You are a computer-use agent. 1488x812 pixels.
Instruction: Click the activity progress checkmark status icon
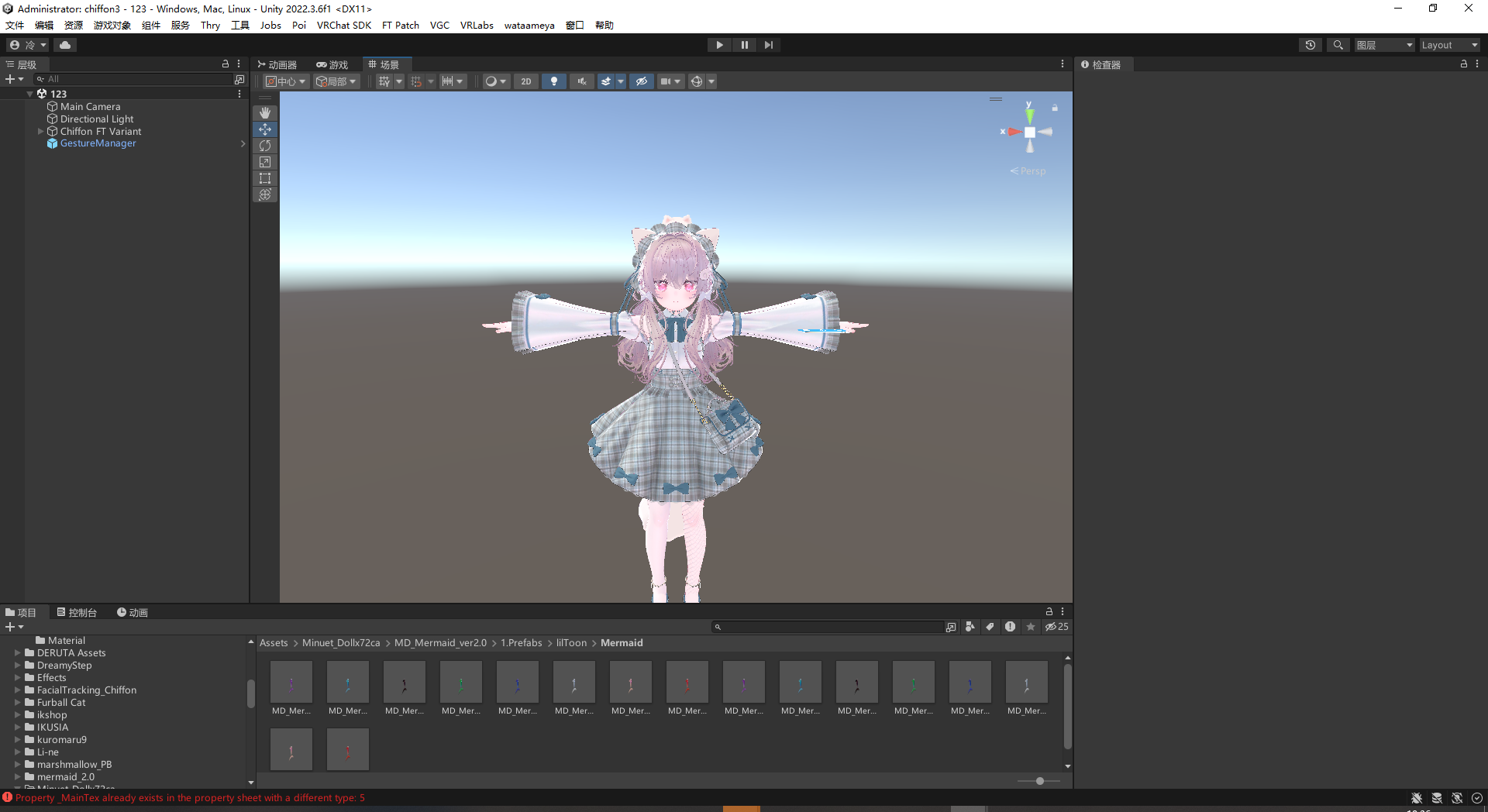(1477, 798)
